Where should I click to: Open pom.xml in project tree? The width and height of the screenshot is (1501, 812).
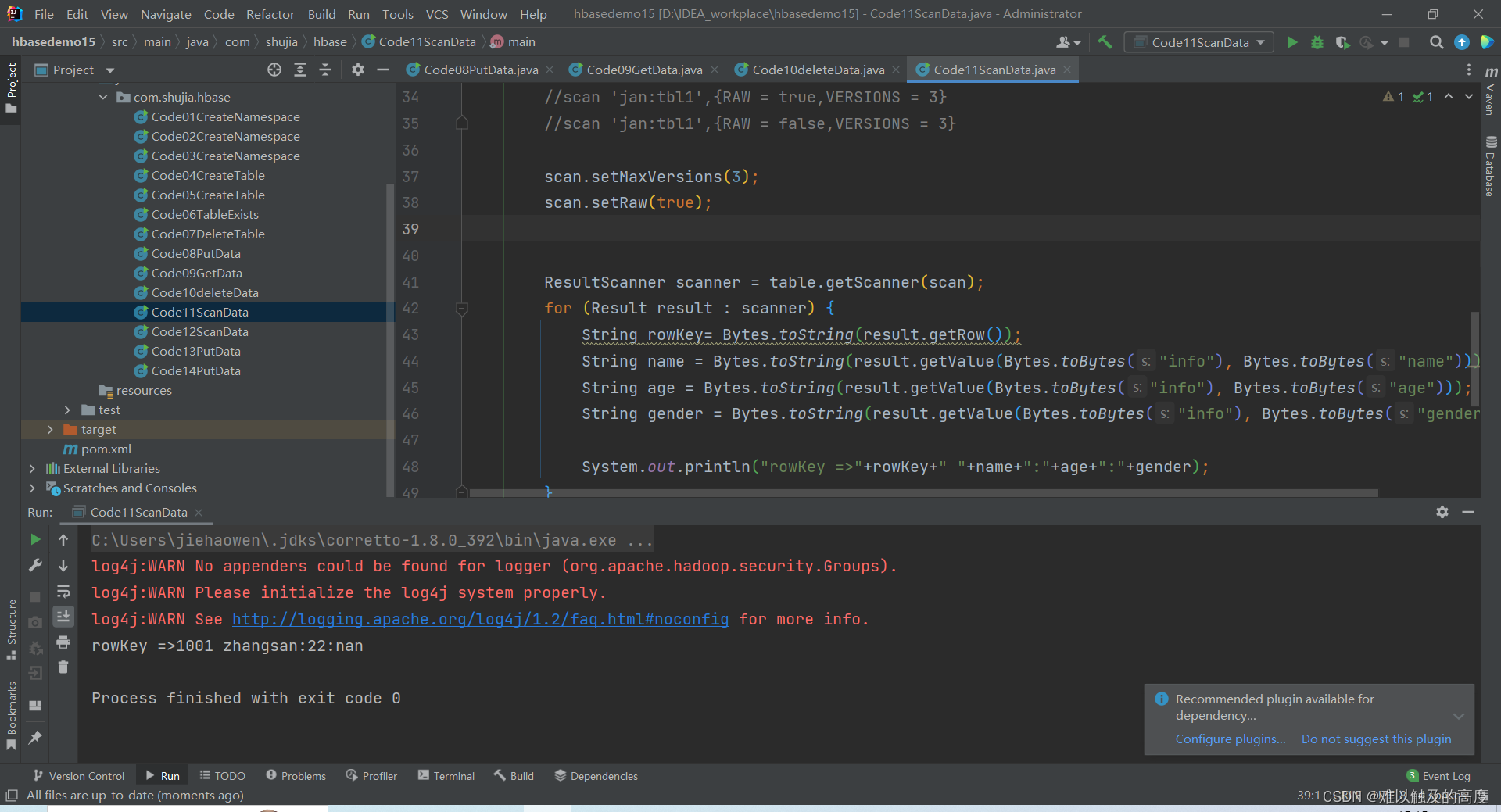coord(106,449)
